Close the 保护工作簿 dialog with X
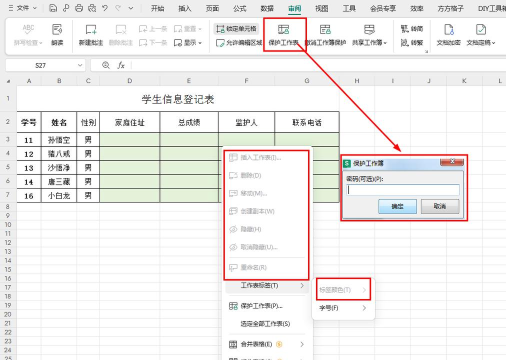The image size is (506, 360). 452,162
